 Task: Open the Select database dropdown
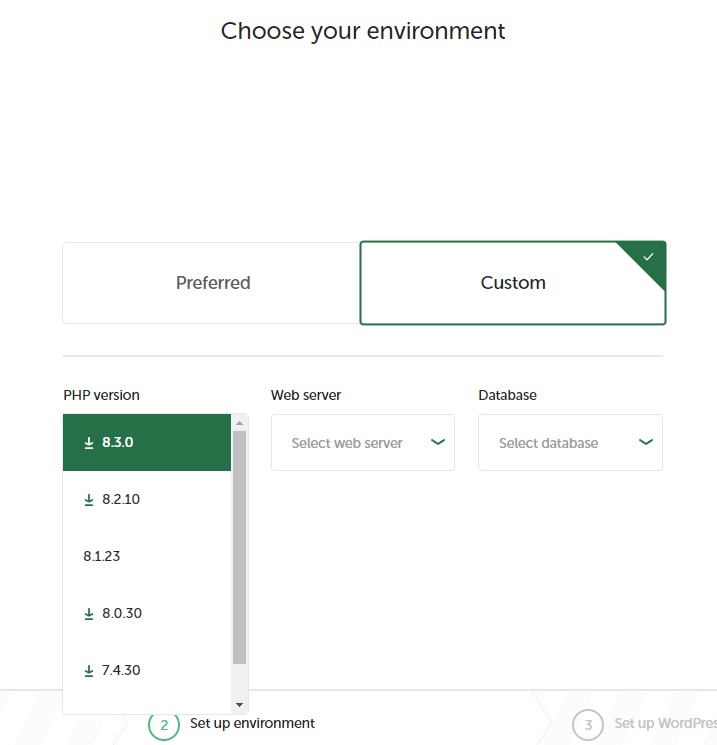tap(569, 443)
